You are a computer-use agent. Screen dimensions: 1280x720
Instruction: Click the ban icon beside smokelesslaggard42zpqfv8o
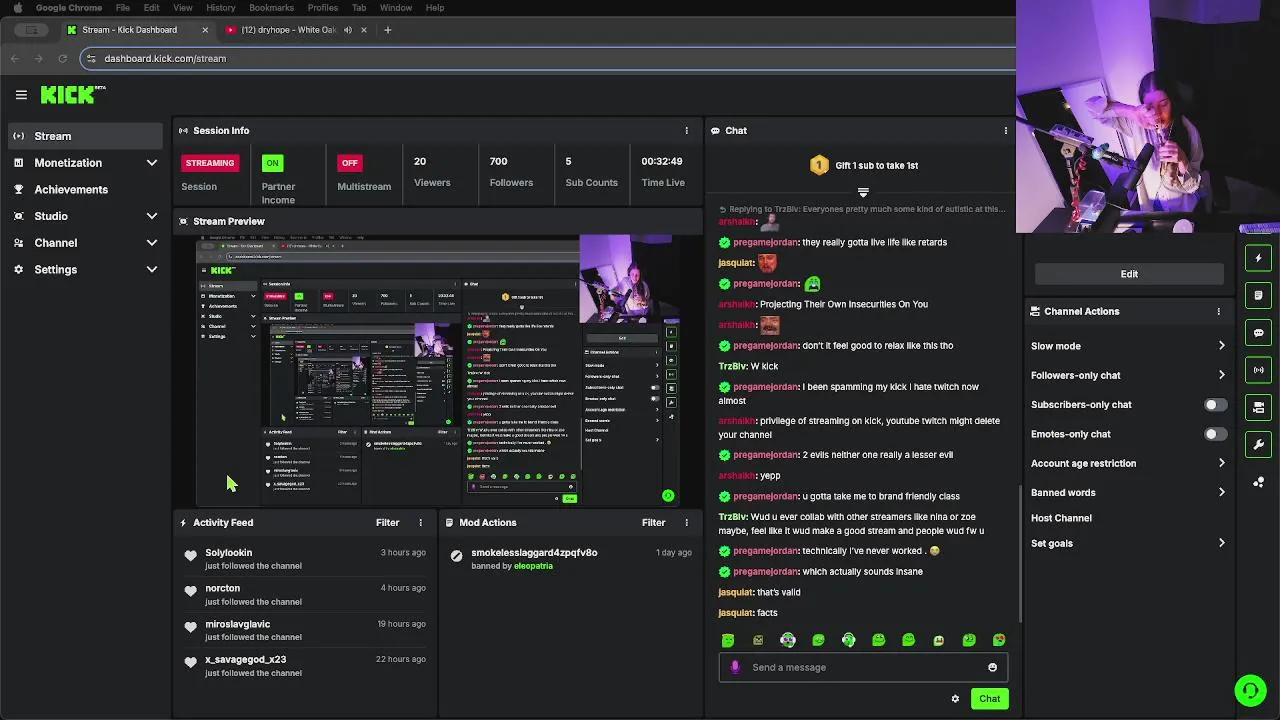[457, 556]
